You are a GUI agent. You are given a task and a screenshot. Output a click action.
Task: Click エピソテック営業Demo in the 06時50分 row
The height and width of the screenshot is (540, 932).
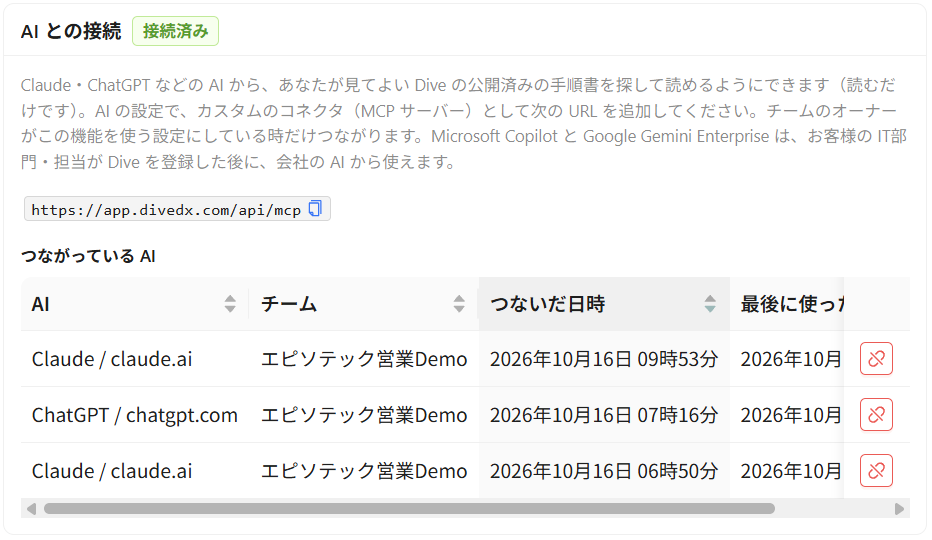pos(364,471)
